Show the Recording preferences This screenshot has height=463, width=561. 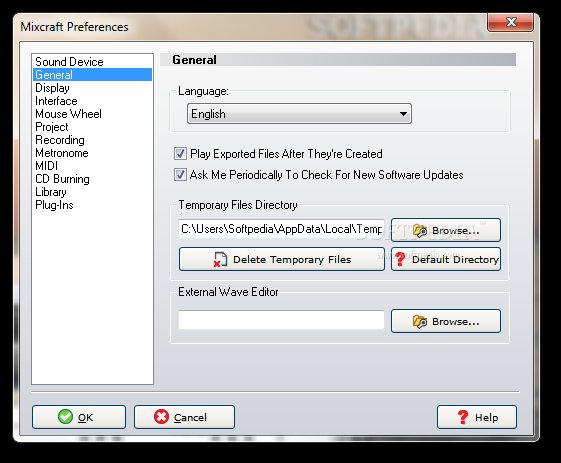click(x=92, y=140)
